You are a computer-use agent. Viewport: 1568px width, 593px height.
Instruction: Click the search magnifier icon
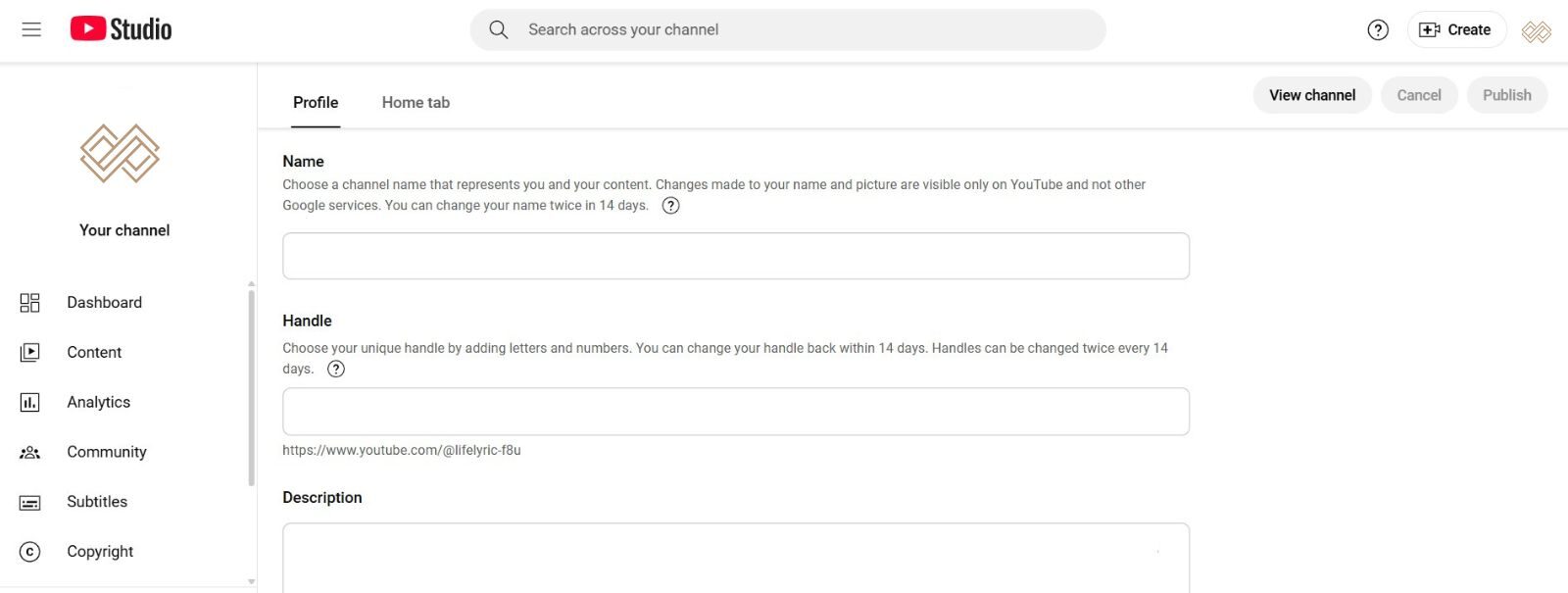[499, 29]
